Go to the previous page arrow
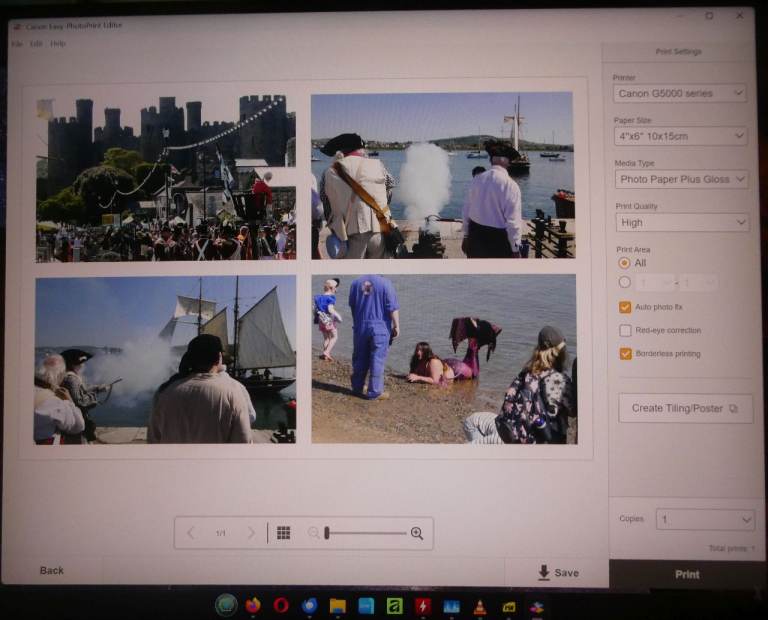The height and width of the screenshot is (620, 768). click(x=191, y=533)
